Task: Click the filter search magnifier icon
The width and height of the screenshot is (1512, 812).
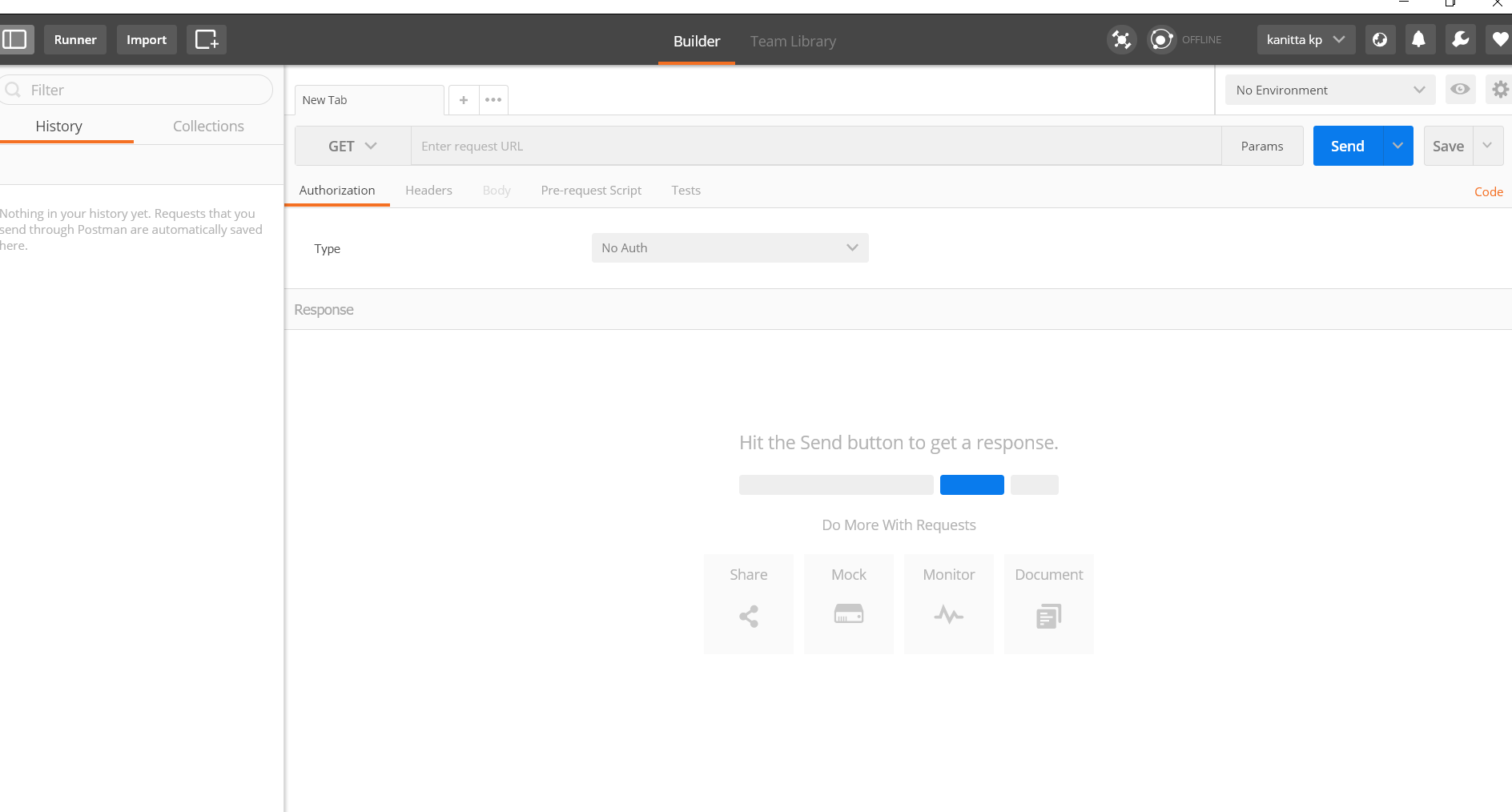Action: [x=13, y=90]
